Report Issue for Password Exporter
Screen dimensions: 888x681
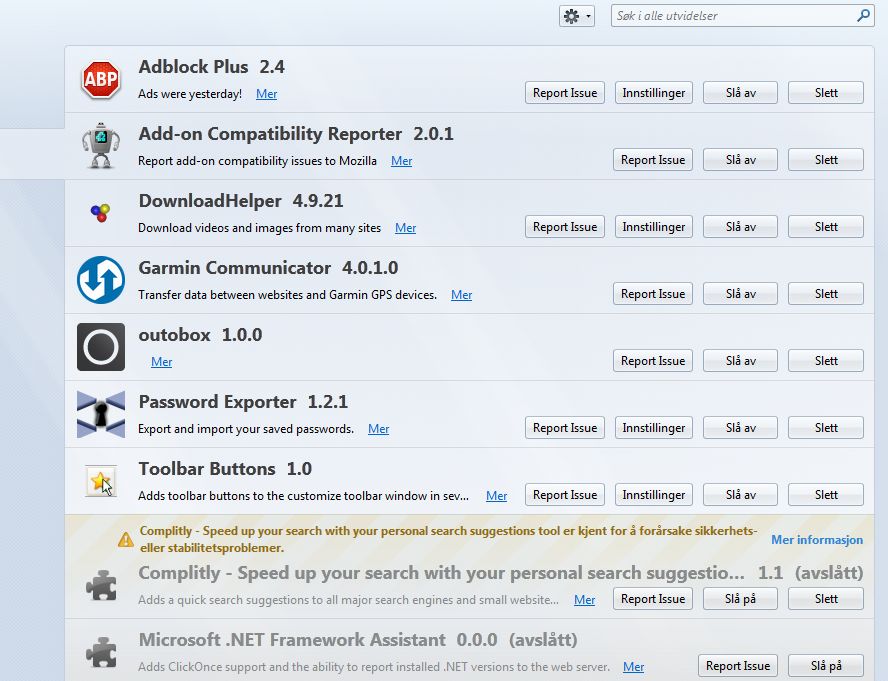tap(565, 428)
